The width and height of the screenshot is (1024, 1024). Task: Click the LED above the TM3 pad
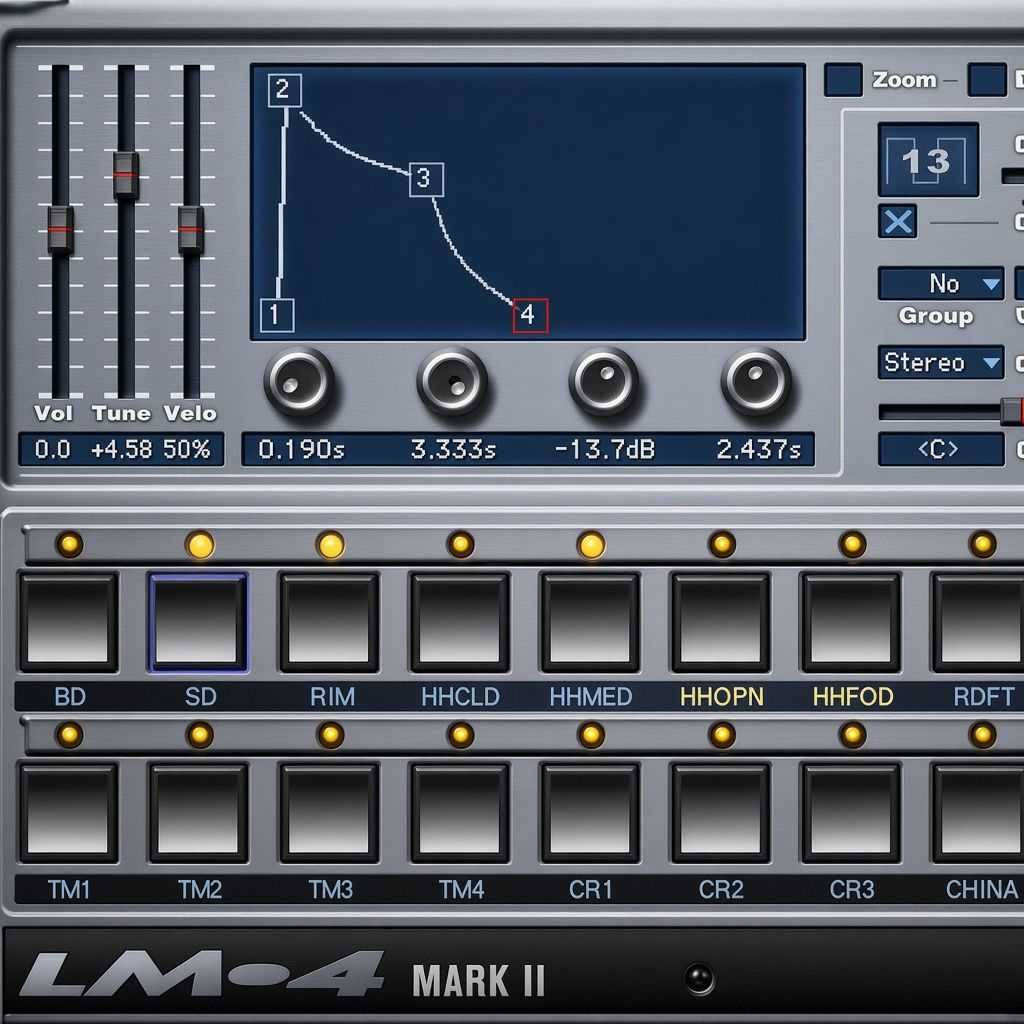tap(330, 735)
